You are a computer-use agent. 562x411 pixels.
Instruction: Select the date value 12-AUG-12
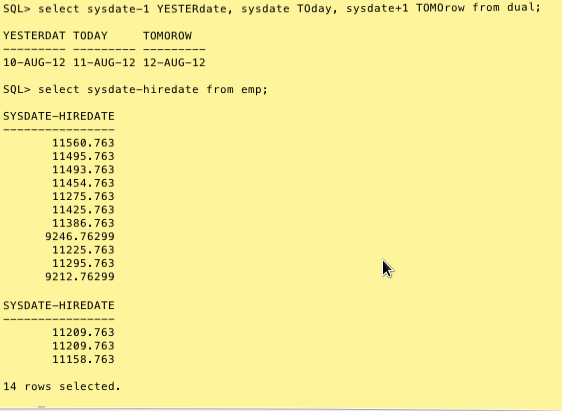coord(174,62)
